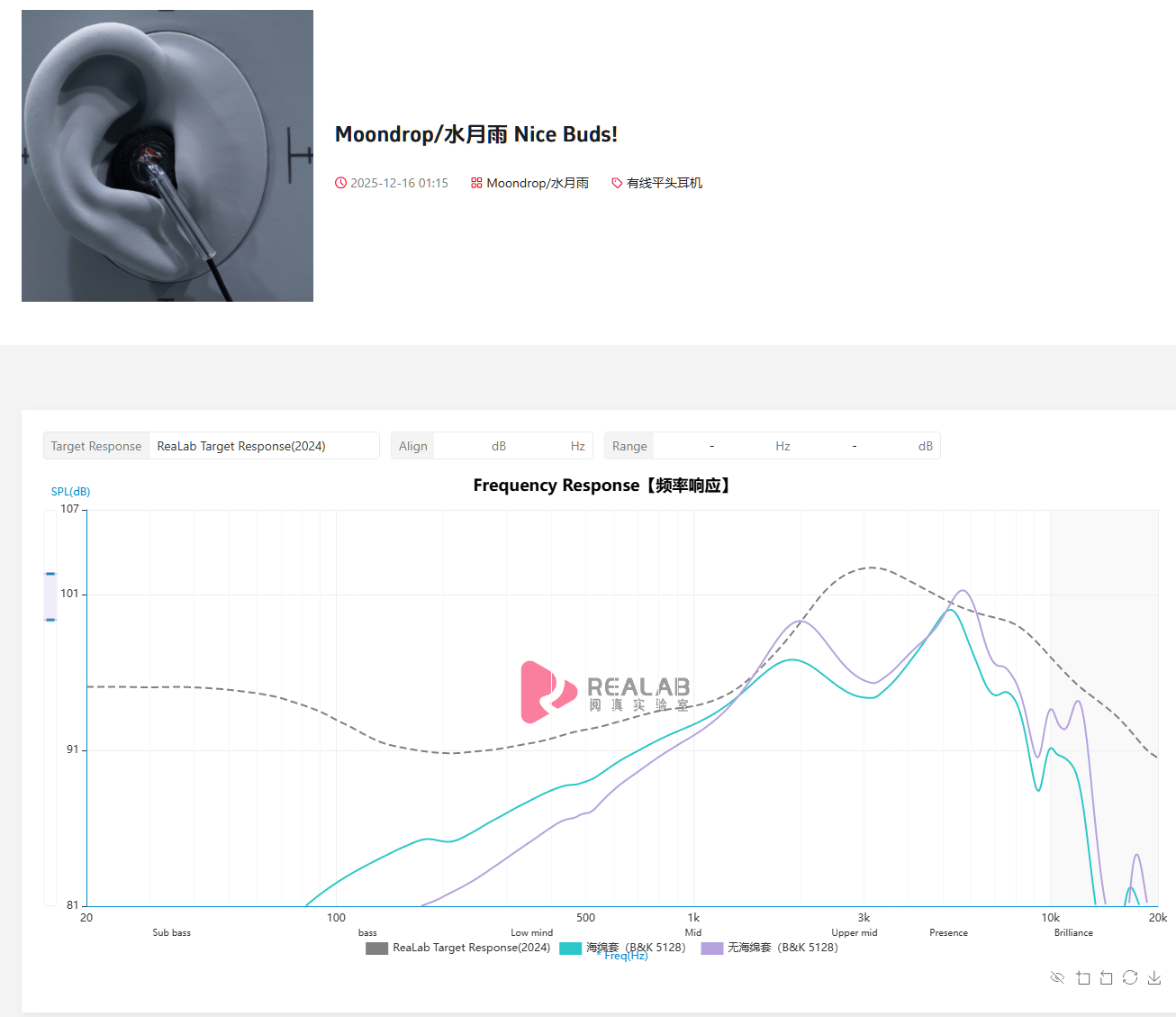The width and height of the screenshot is (1176, 1017).
Task: Click the grid icon before Moondrop brand
Action: click(476, 183)
